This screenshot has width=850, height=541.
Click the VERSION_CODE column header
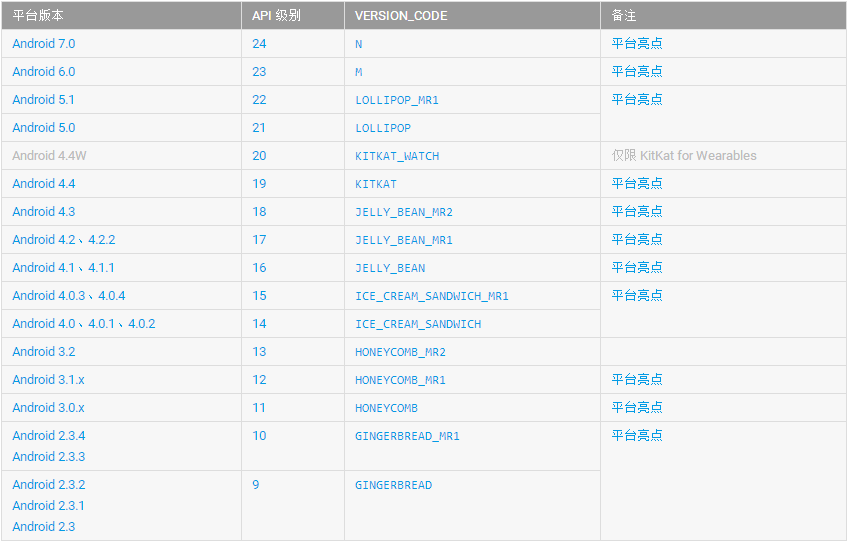tap(401, 16)
